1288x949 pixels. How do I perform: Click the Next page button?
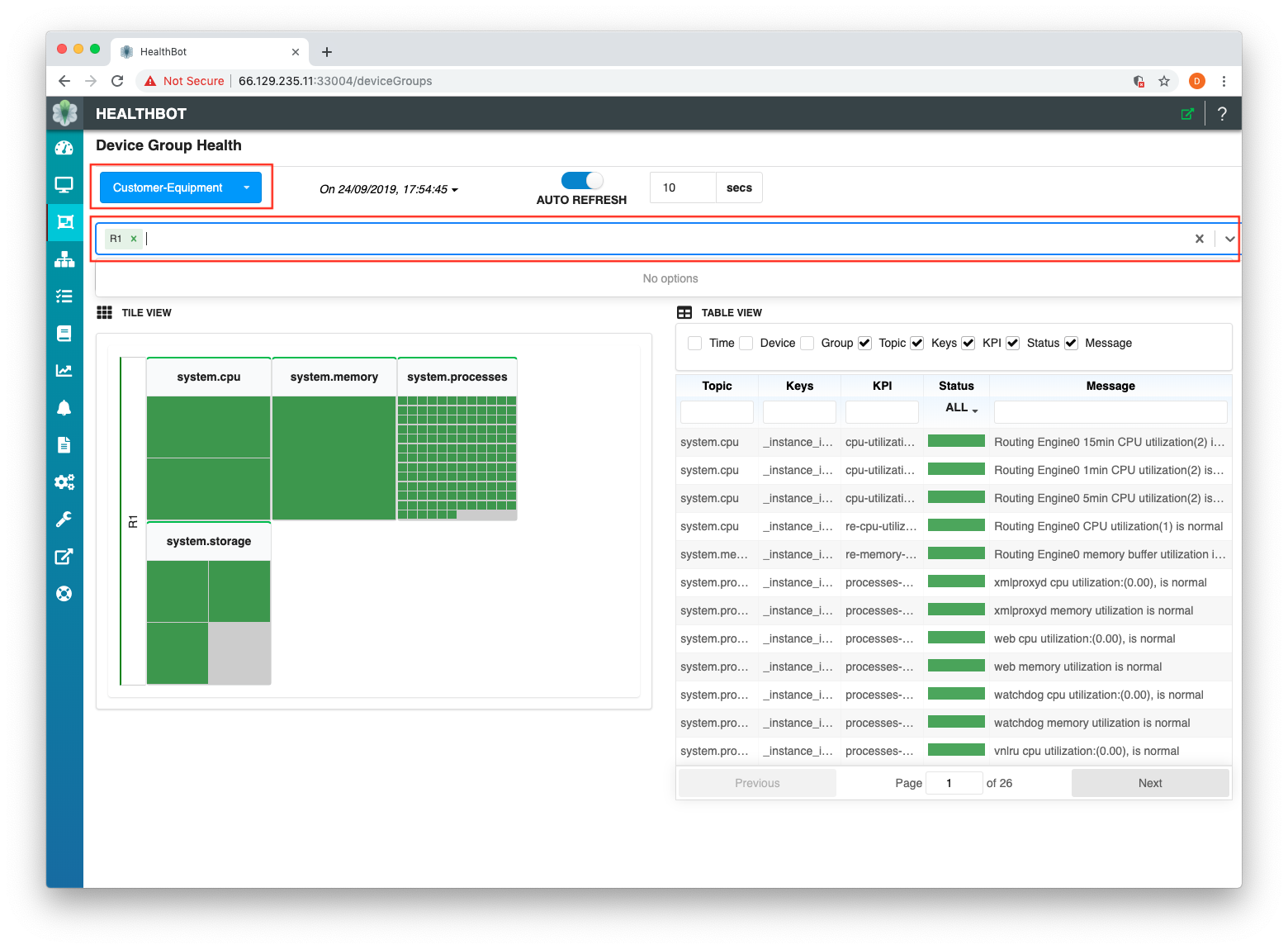[x=1150, y=783]
